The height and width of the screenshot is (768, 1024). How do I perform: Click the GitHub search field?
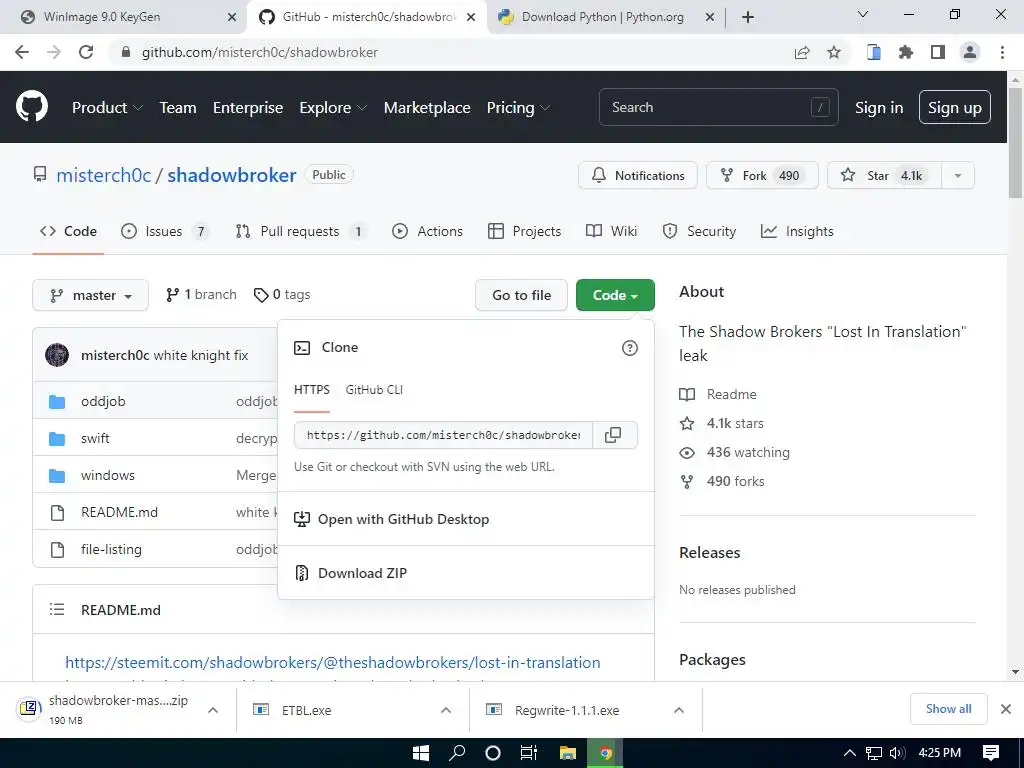[718, 107]
